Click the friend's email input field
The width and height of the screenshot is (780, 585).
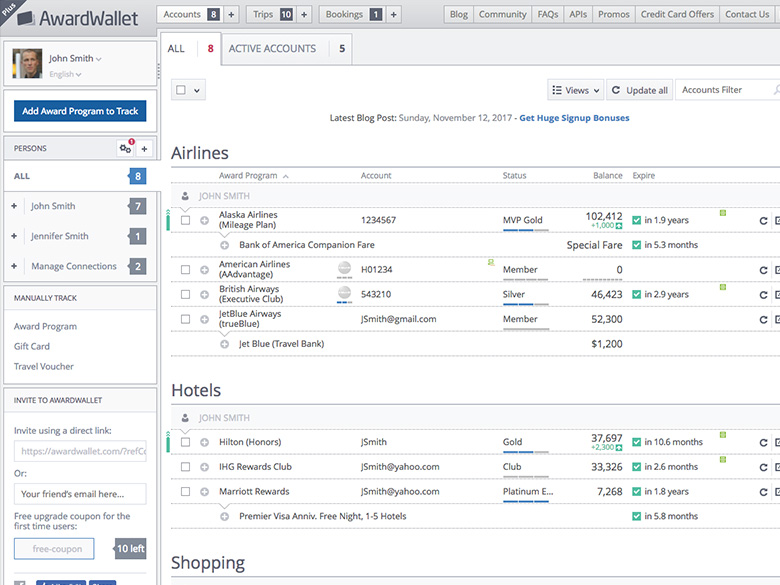click(80, 494)
